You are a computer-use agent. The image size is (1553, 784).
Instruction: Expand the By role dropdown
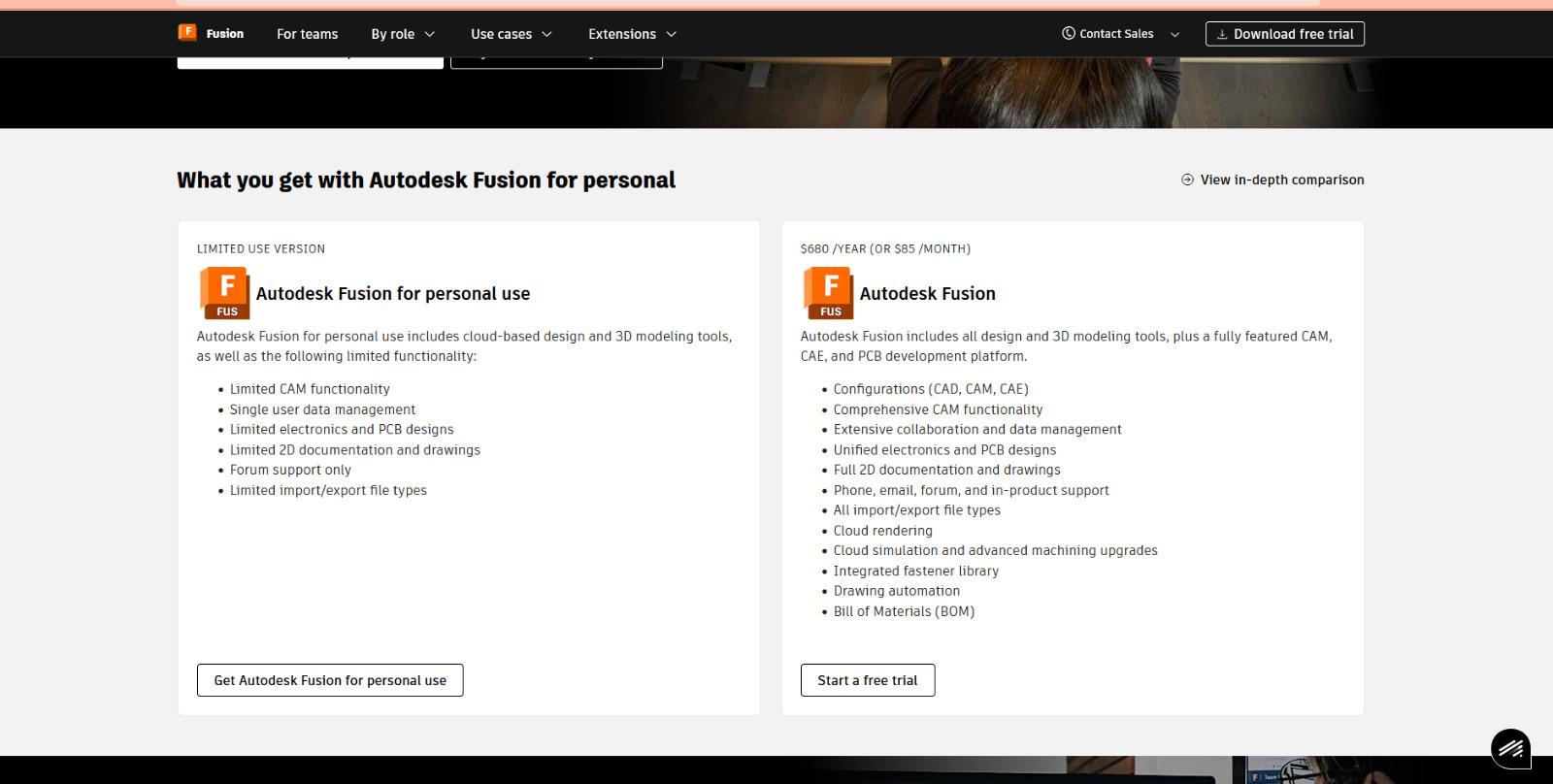tap(403, 34)
